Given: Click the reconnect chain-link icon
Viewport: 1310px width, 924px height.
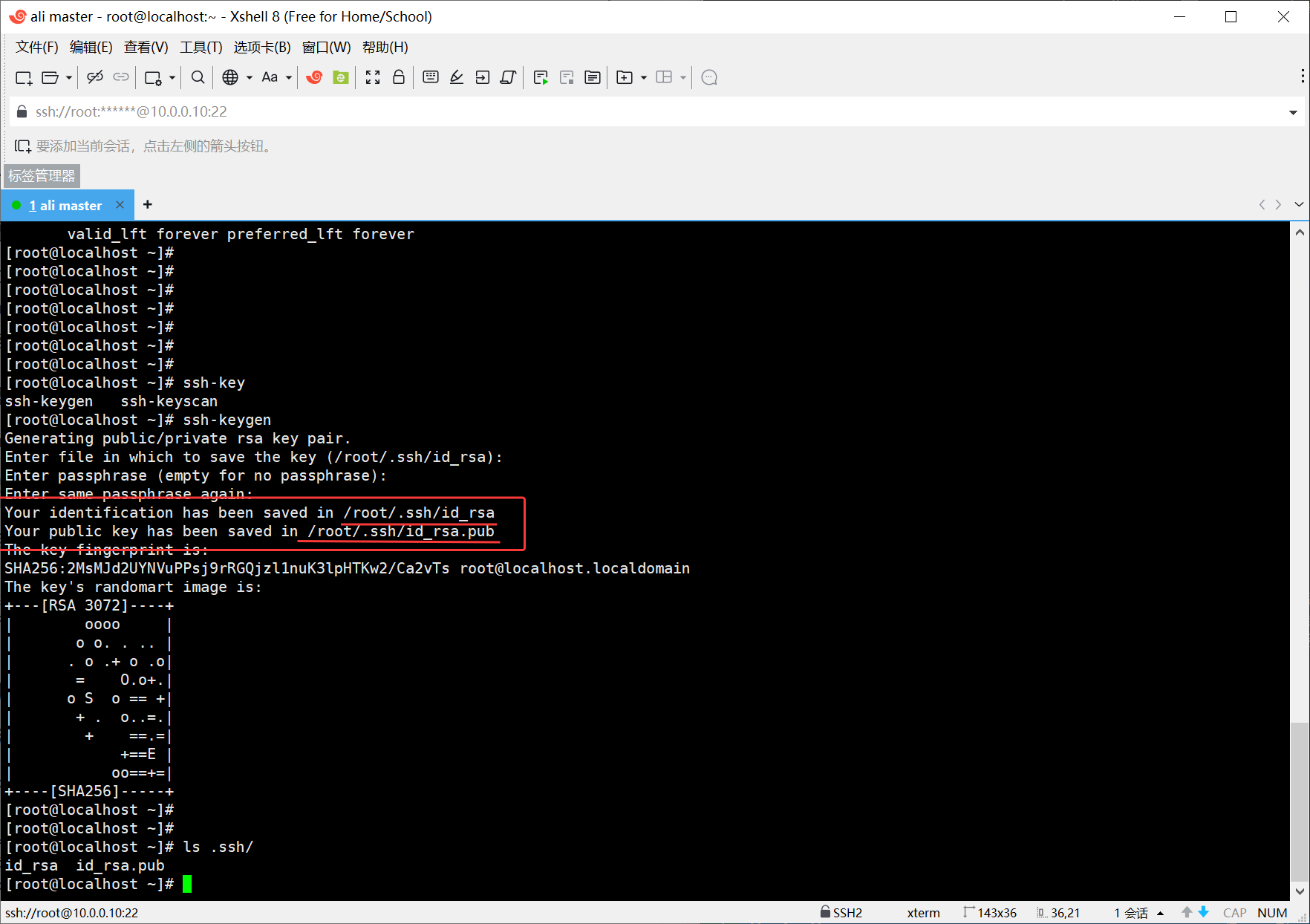Looking at the screenshot, I should 121,77.
